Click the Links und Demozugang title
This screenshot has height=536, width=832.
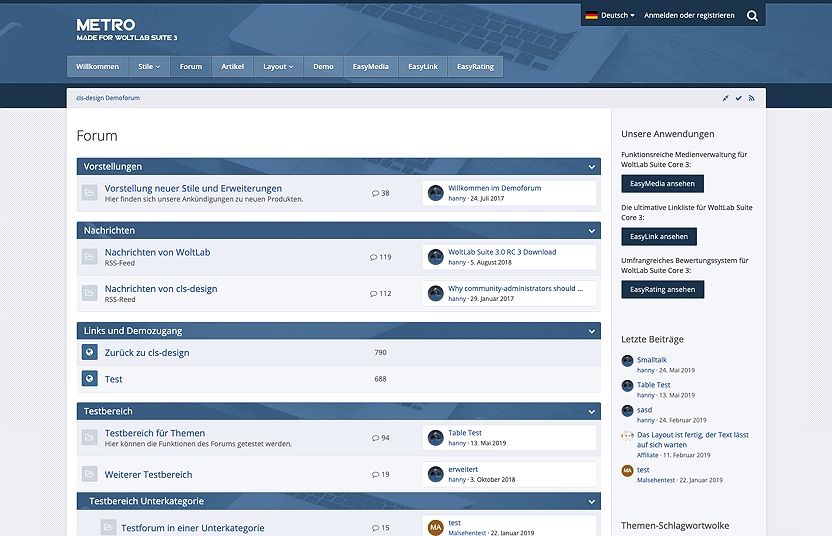click(133, 331)
